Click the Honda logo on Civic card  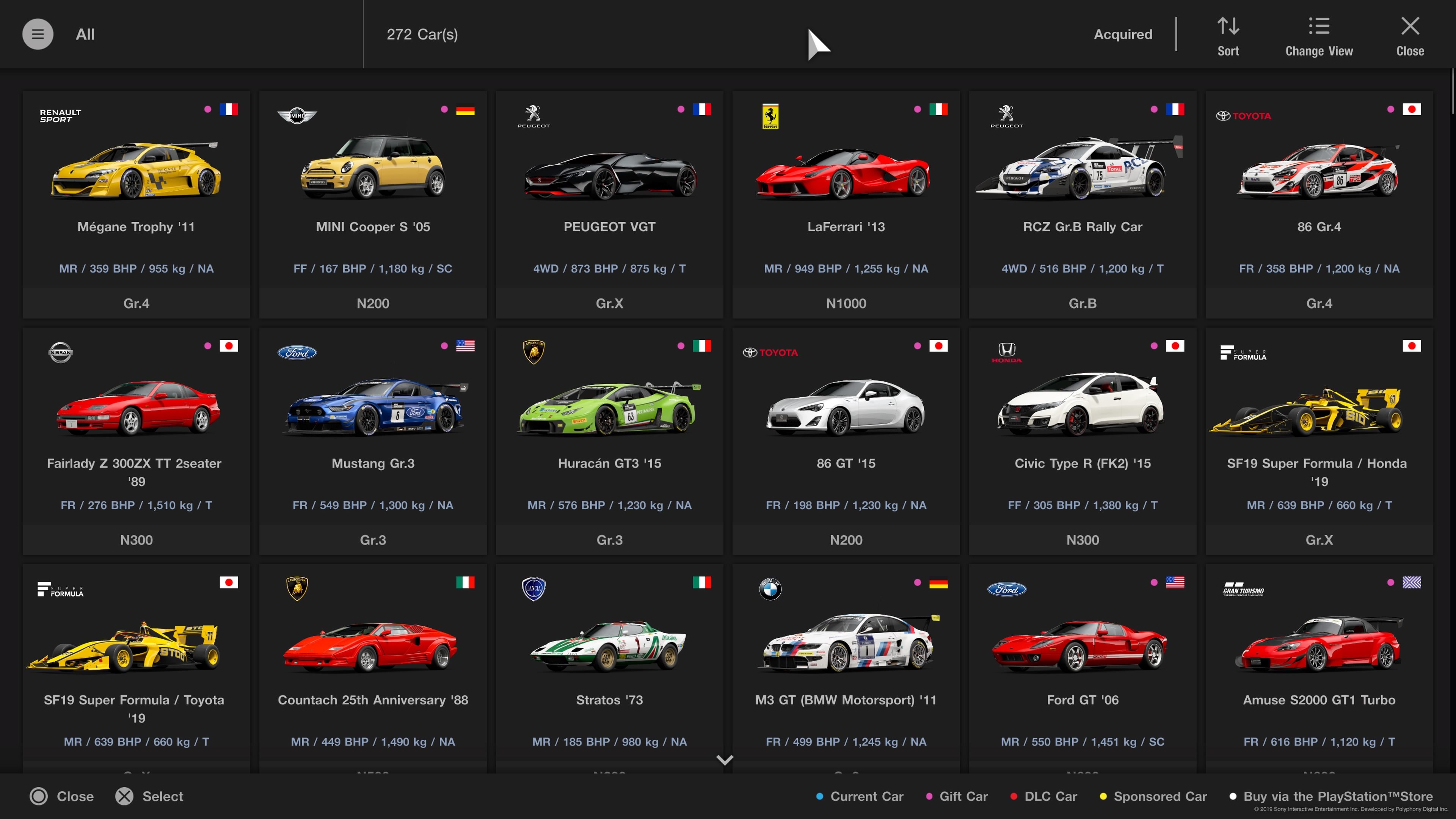[1006, 353]
